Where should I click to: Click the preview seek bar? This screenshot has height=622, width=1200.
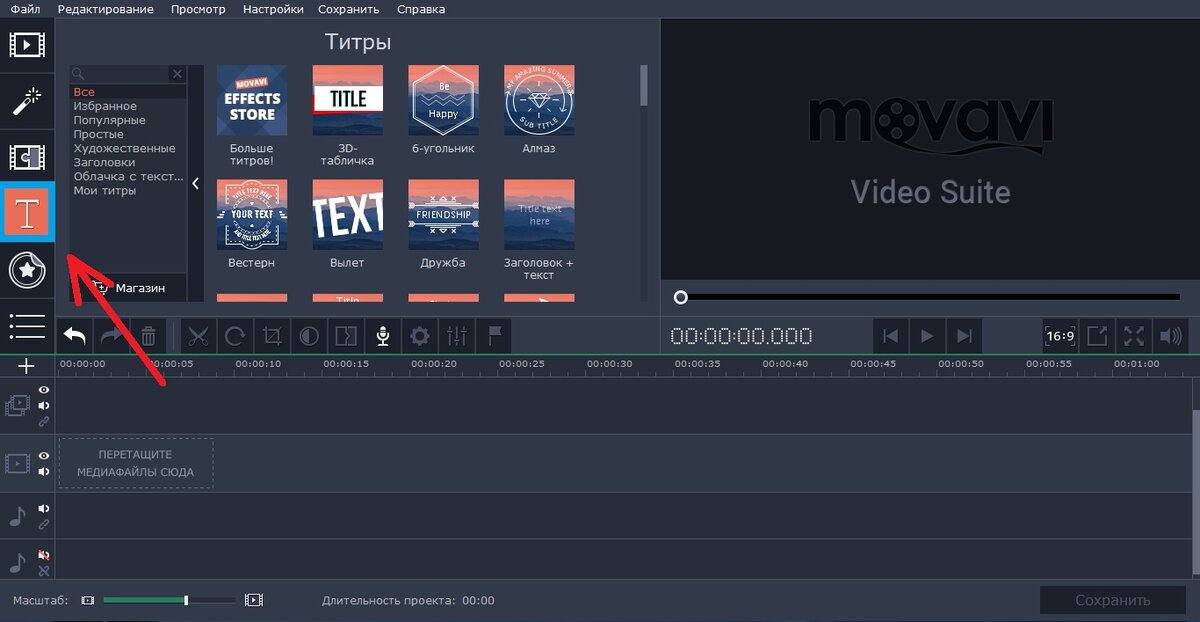point(928,297)
